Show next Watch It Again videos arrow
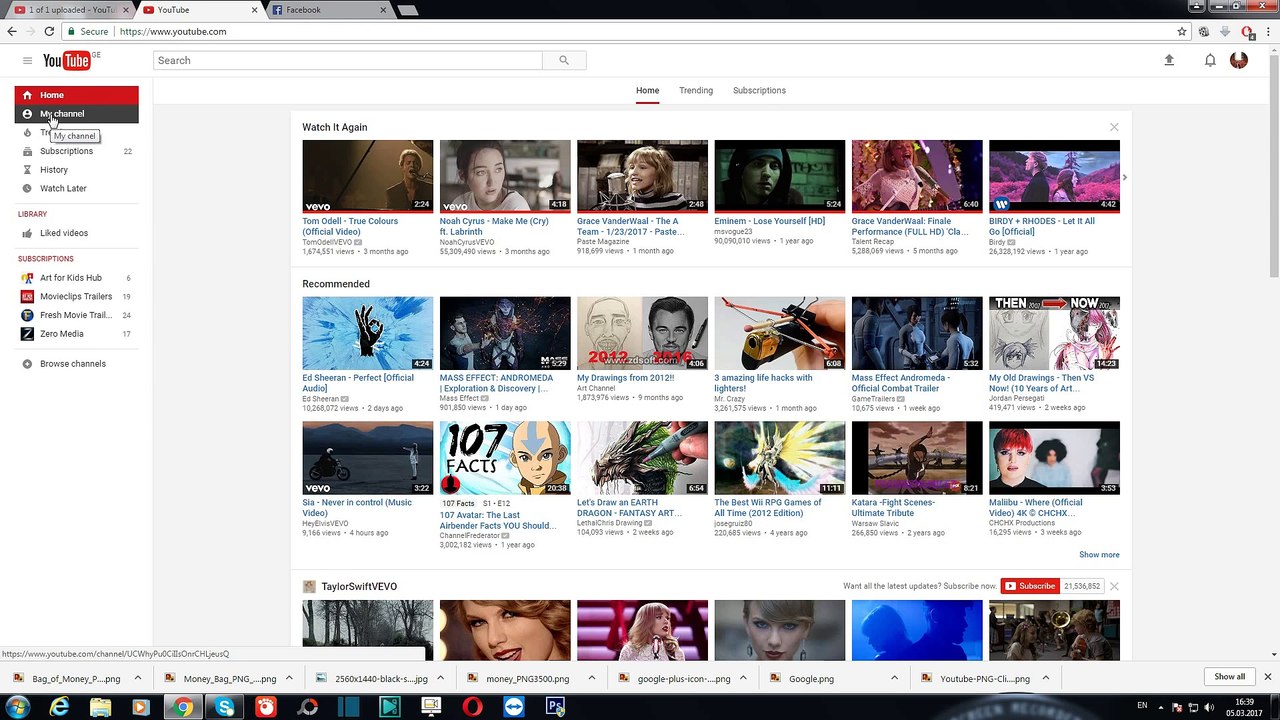Screen dimensions: 1280x720 (x=1124, y=177)
